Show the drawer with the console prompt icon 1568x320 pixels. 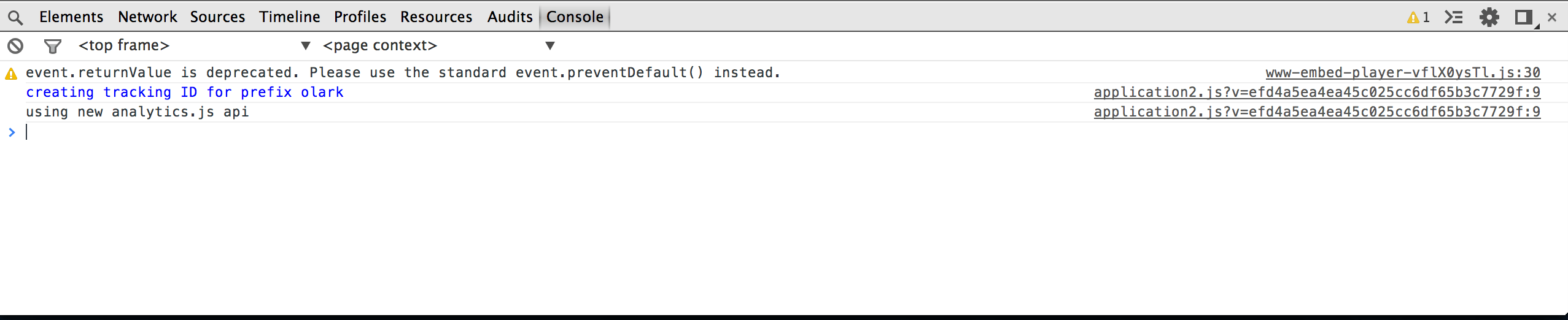pos(1454,17)
